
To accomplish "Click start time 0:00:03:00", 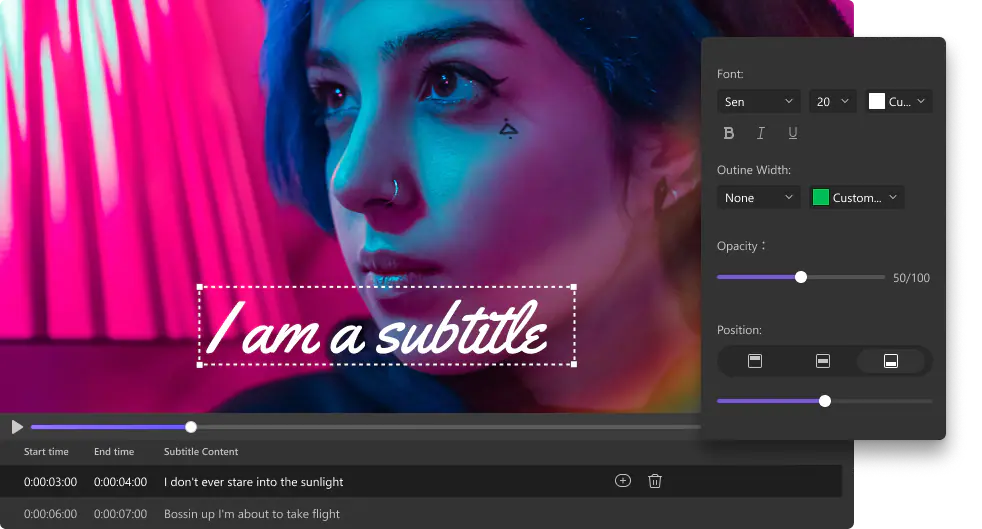I will click(x=50, y=482).
